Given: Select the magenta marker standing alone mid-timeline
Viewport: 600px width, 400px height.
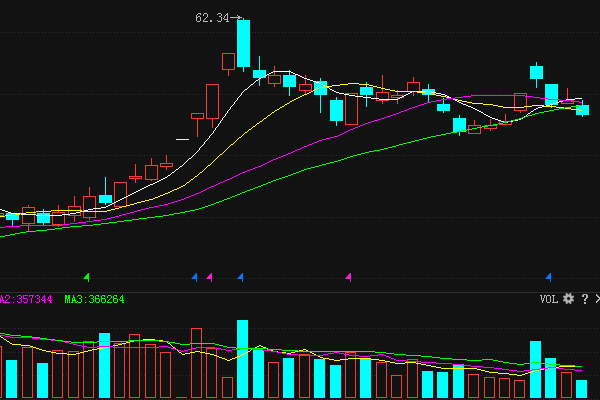Looking at the screenshot, I should tap(348, 277).
